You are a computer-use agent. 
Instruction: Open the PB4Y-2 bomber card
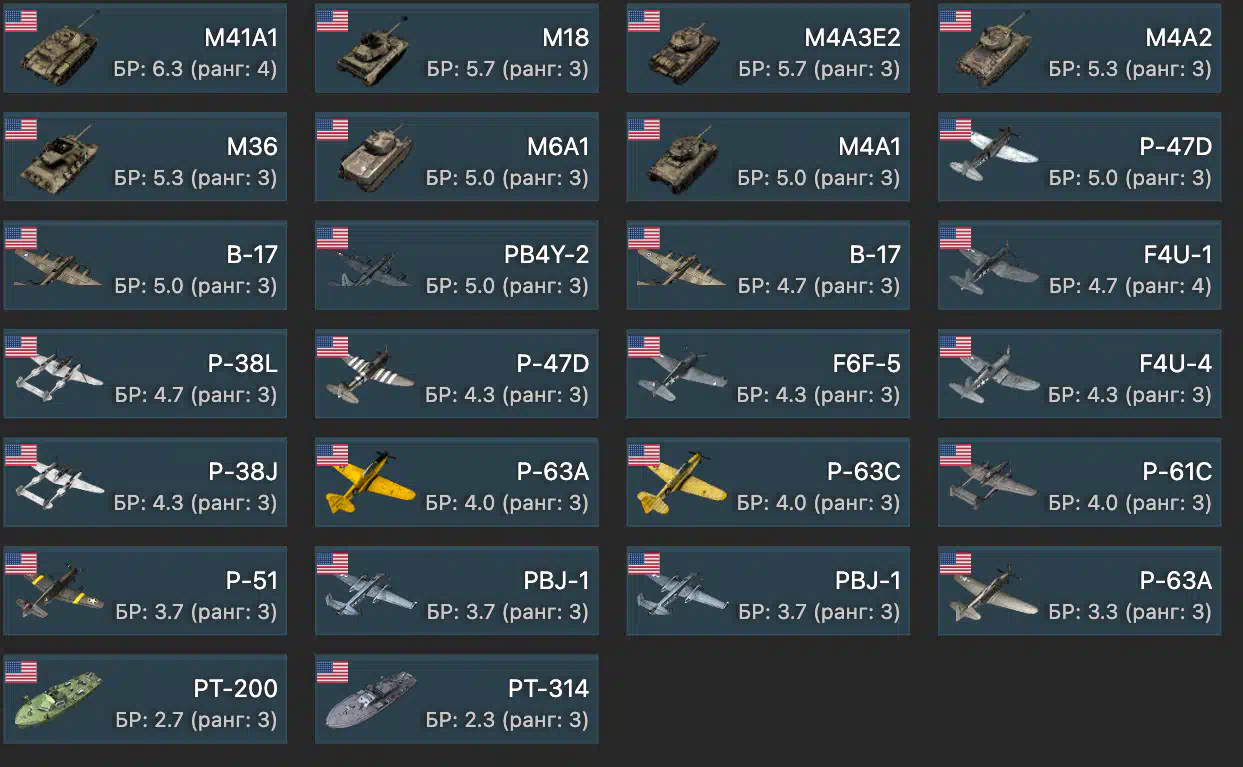click(x=457, y=266)
